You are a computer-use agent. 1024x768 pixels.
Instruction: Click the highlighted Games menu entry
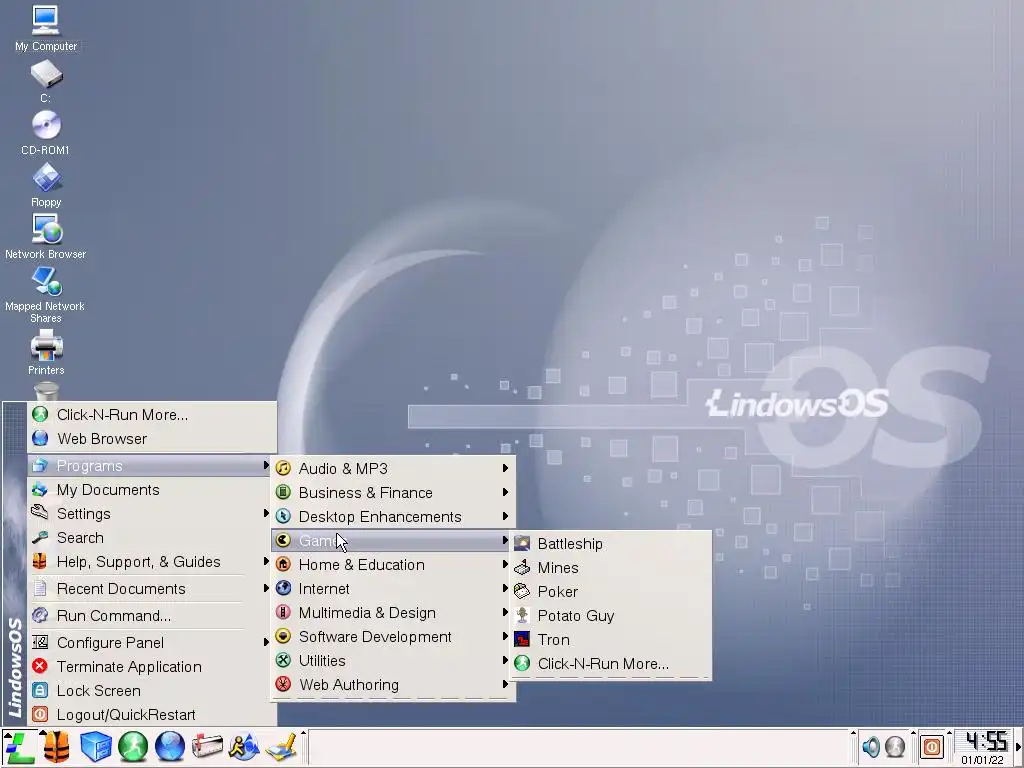(x=393, y=541)
